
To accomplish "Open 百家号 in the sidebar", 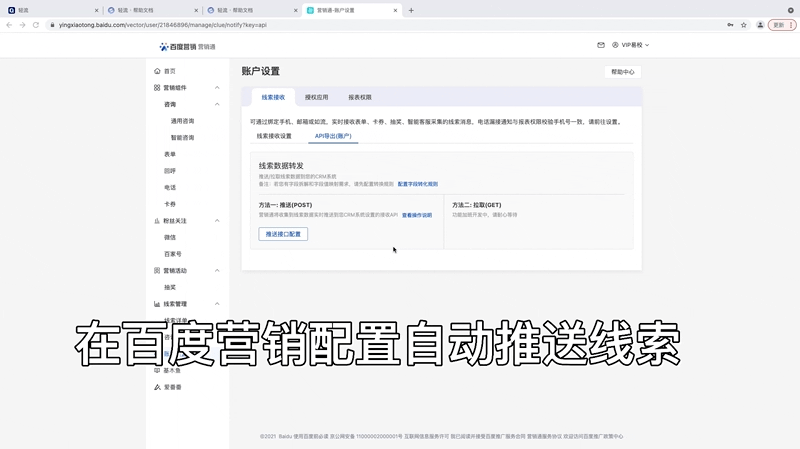I will click(172, 254).
